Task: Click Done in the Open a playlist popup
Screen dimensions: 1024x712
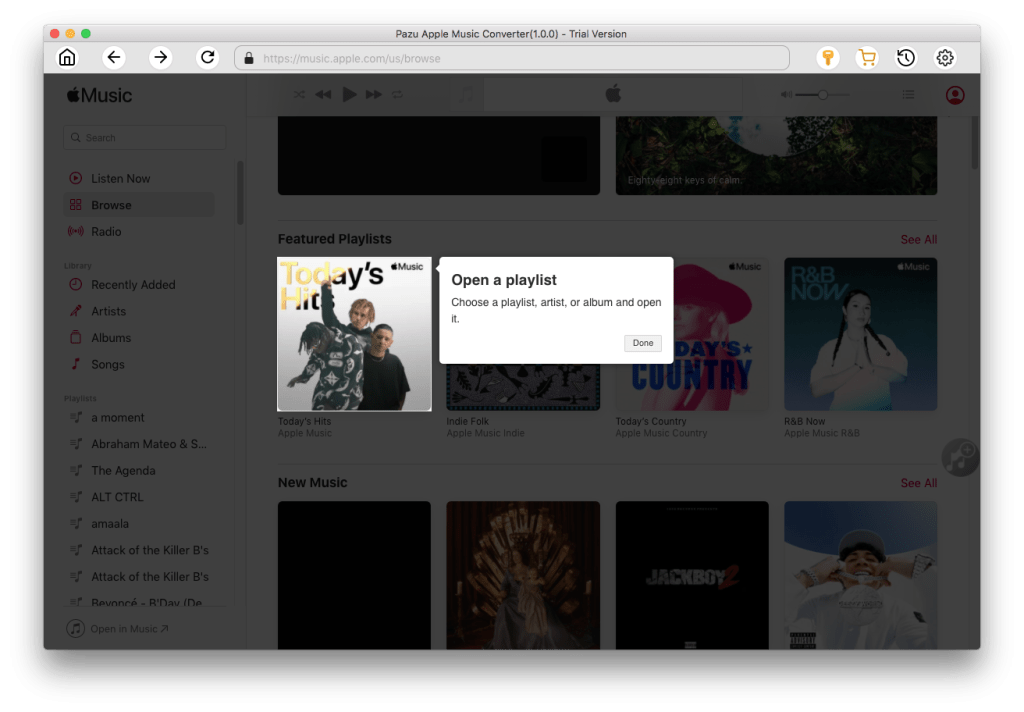Action: 643,343
